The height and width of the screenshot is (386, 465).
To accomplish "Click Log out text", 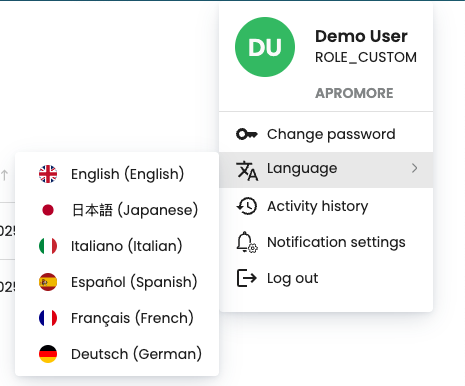I will (x=292, y=278).
